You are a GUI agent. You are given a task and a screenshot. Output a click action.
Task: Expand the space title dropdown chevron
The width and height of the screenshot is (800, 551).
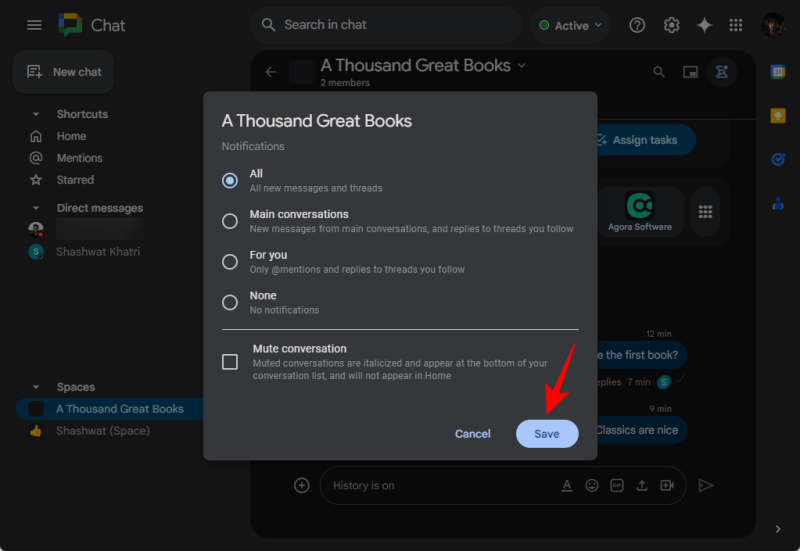[x=521, y=65]
